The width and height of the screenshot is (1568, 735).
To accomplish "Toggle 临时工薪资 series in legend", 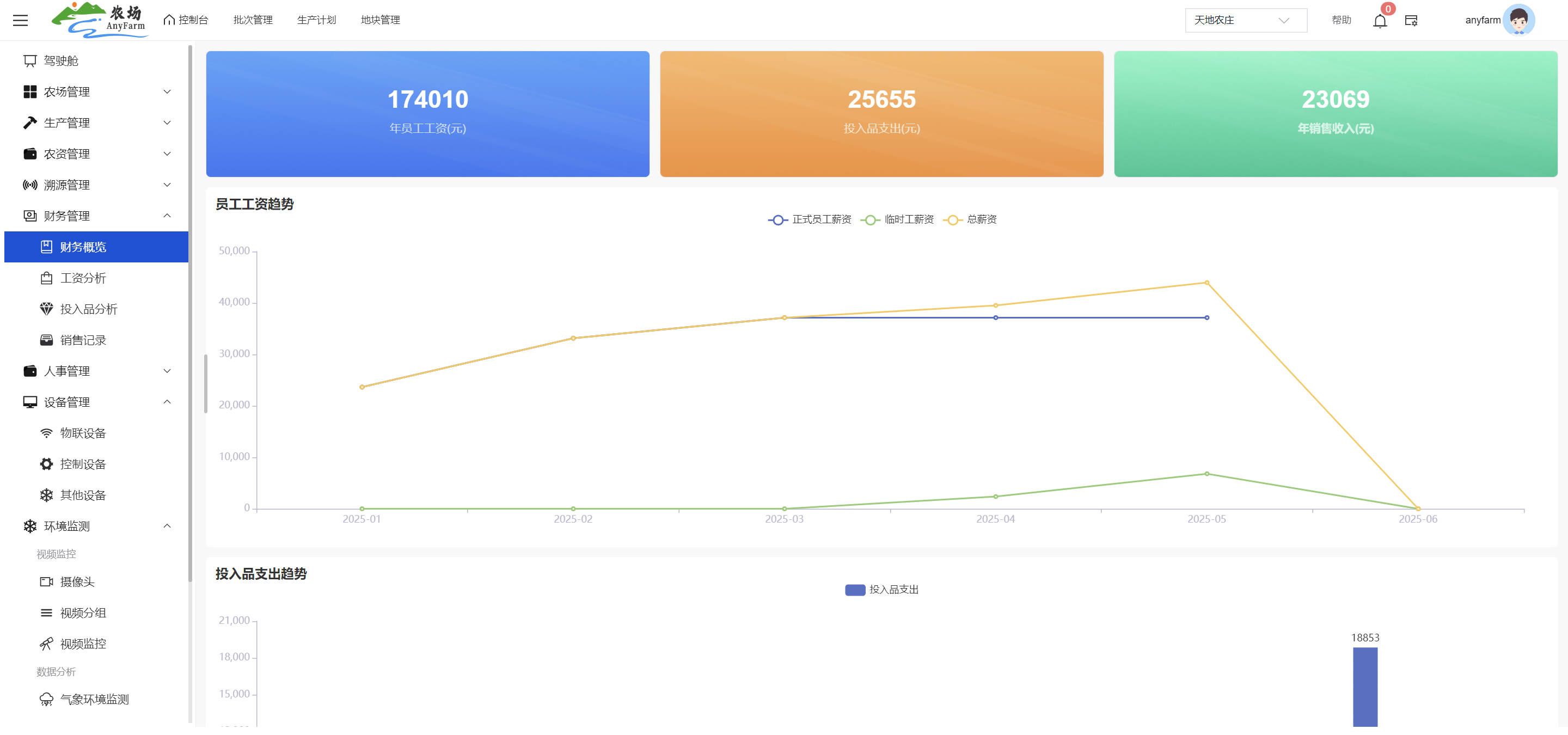I will pos(897,219).
